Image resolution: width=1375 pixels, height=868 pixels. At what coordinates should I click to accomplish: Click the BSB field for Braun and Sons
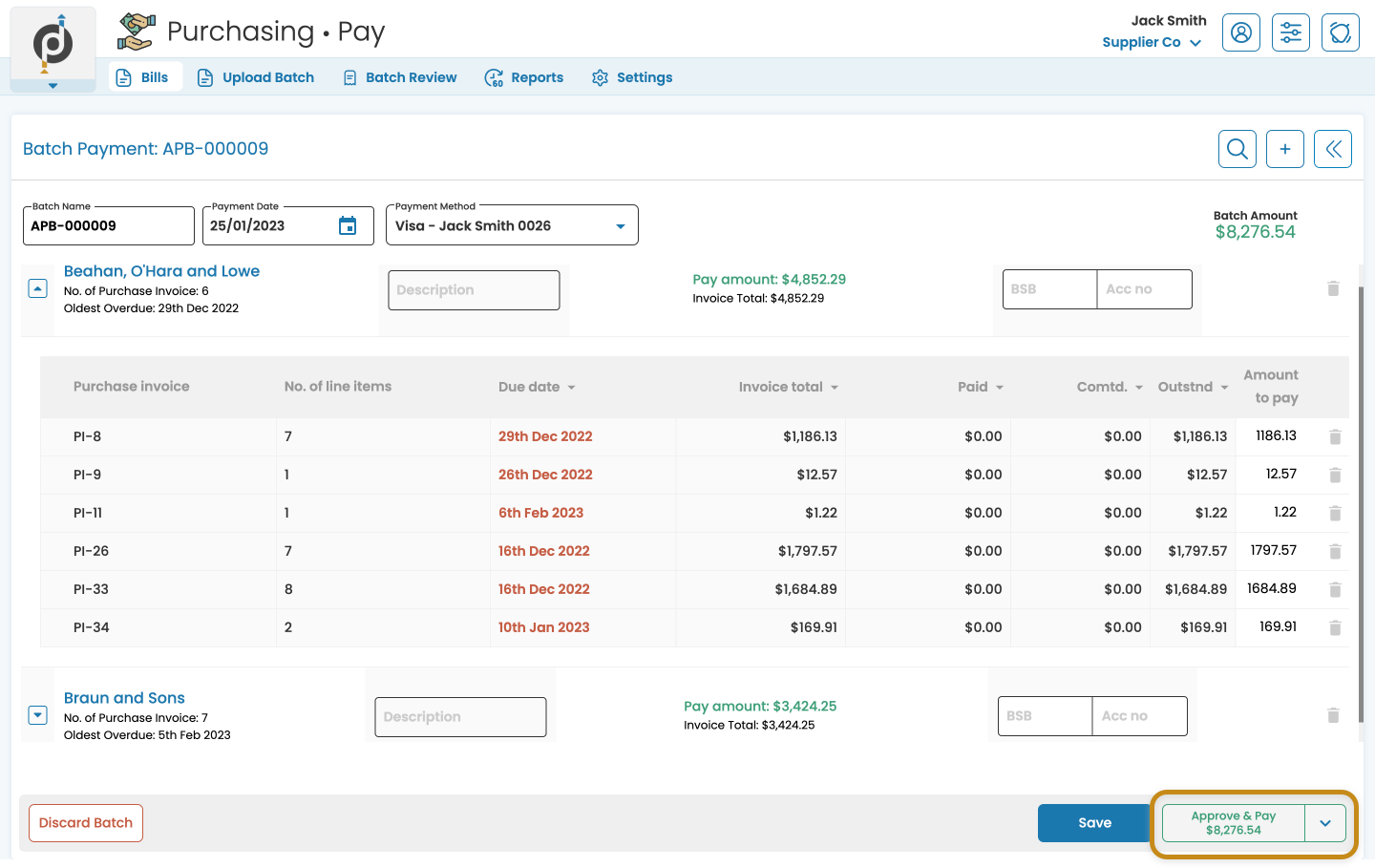point(1044,716)
